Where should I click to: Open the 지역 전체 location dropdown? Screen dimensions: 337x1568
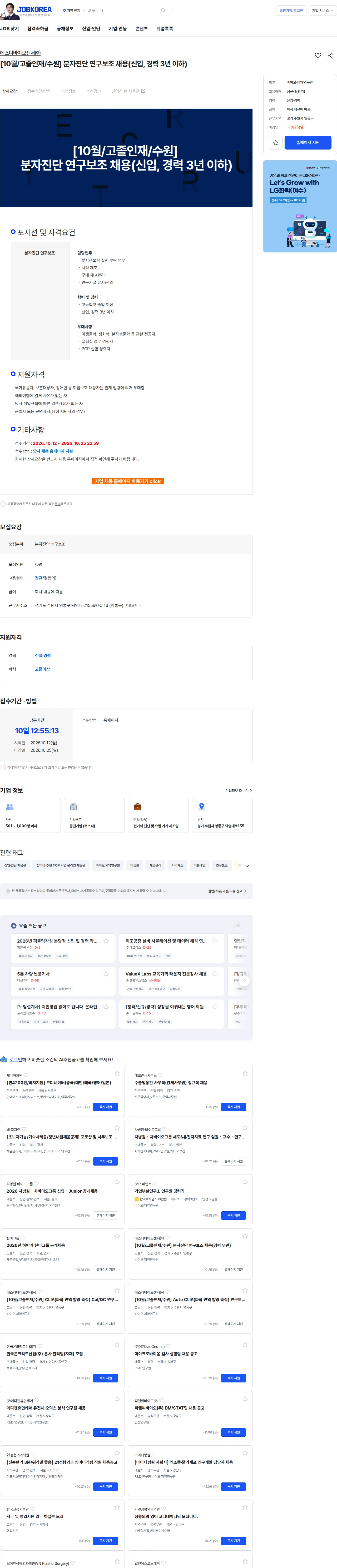(x=74, y=10)
